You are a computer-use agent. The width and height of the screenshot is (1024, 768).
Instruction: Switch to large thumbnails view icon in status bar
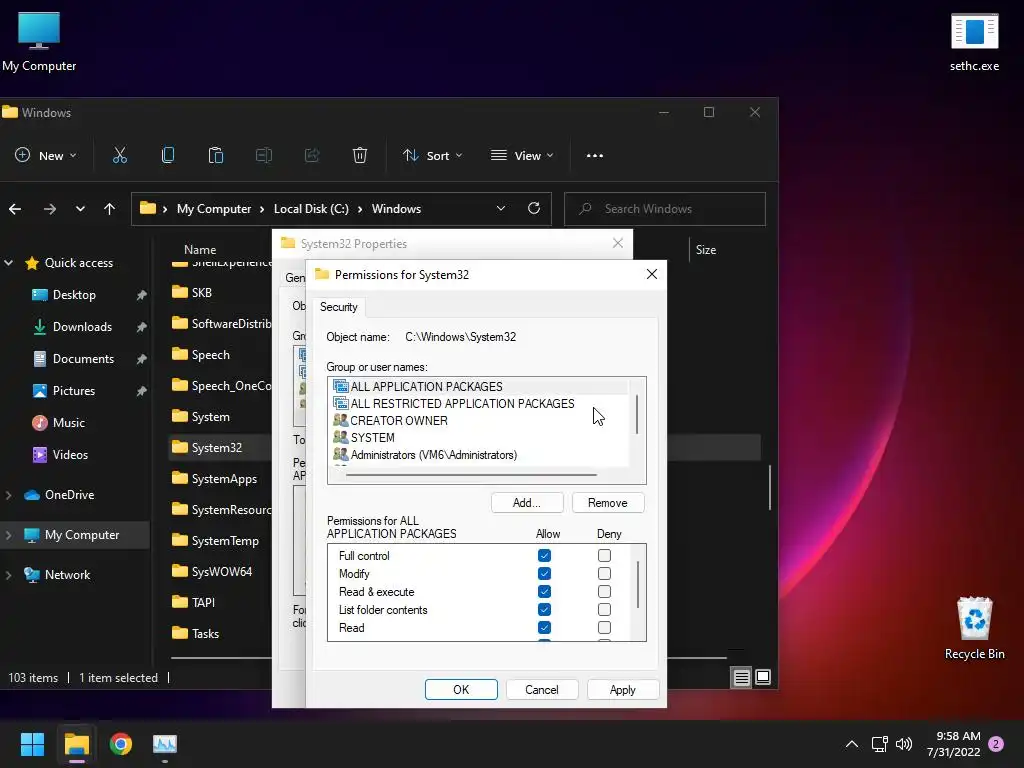pos(763,678)
